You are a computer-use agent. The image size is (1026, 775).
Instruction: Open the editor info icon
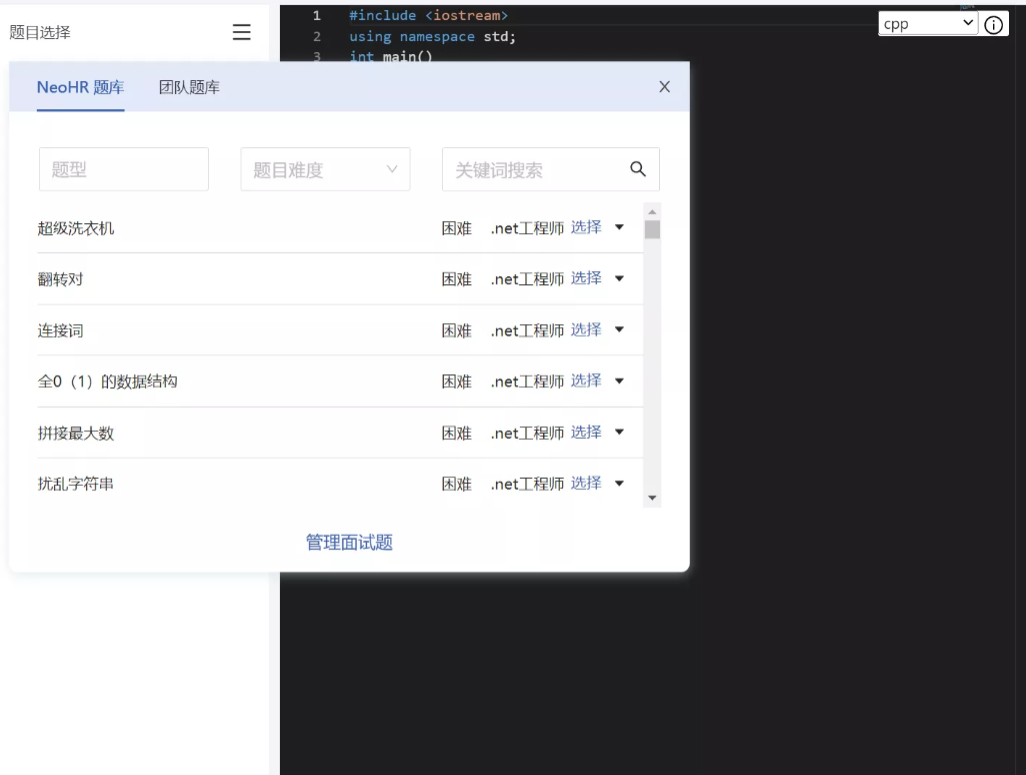pyautogui.click(x=993, y=25)
